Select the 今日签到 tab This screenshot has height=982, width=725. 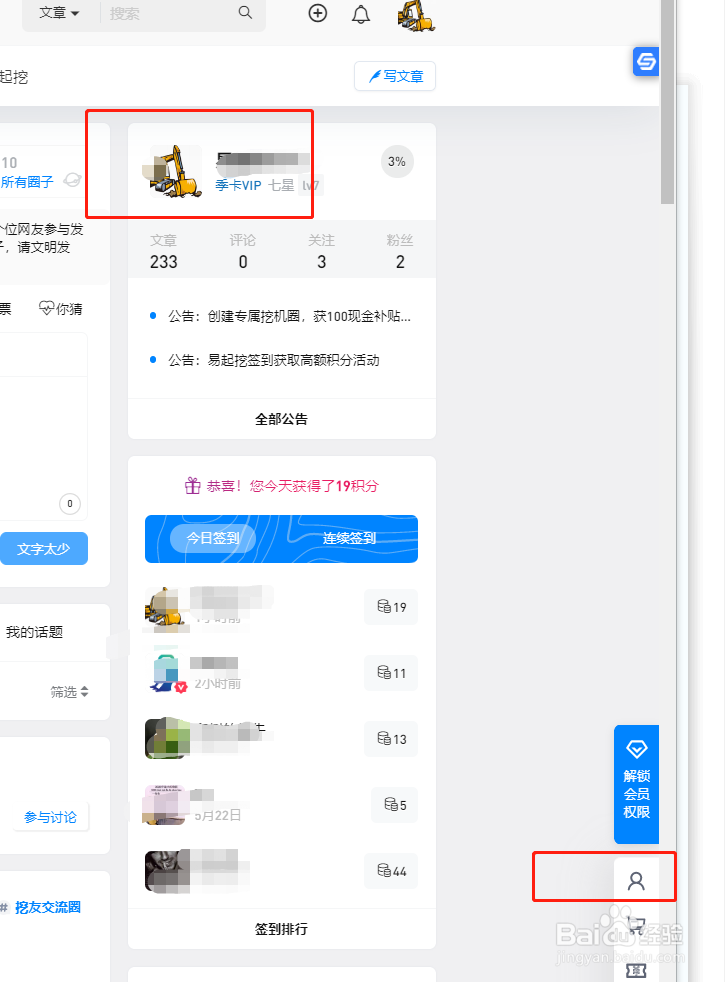tap(213, 538)
